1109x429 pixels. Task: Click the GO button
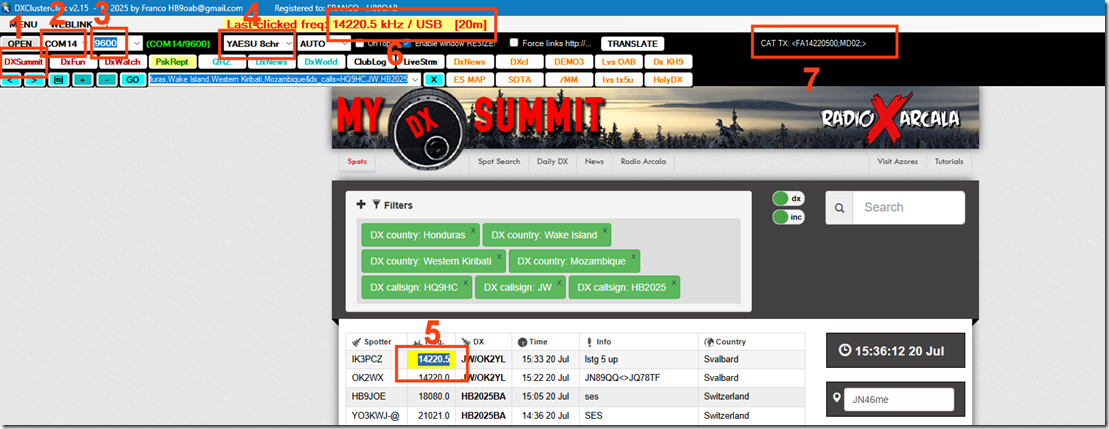pos(132,80)
